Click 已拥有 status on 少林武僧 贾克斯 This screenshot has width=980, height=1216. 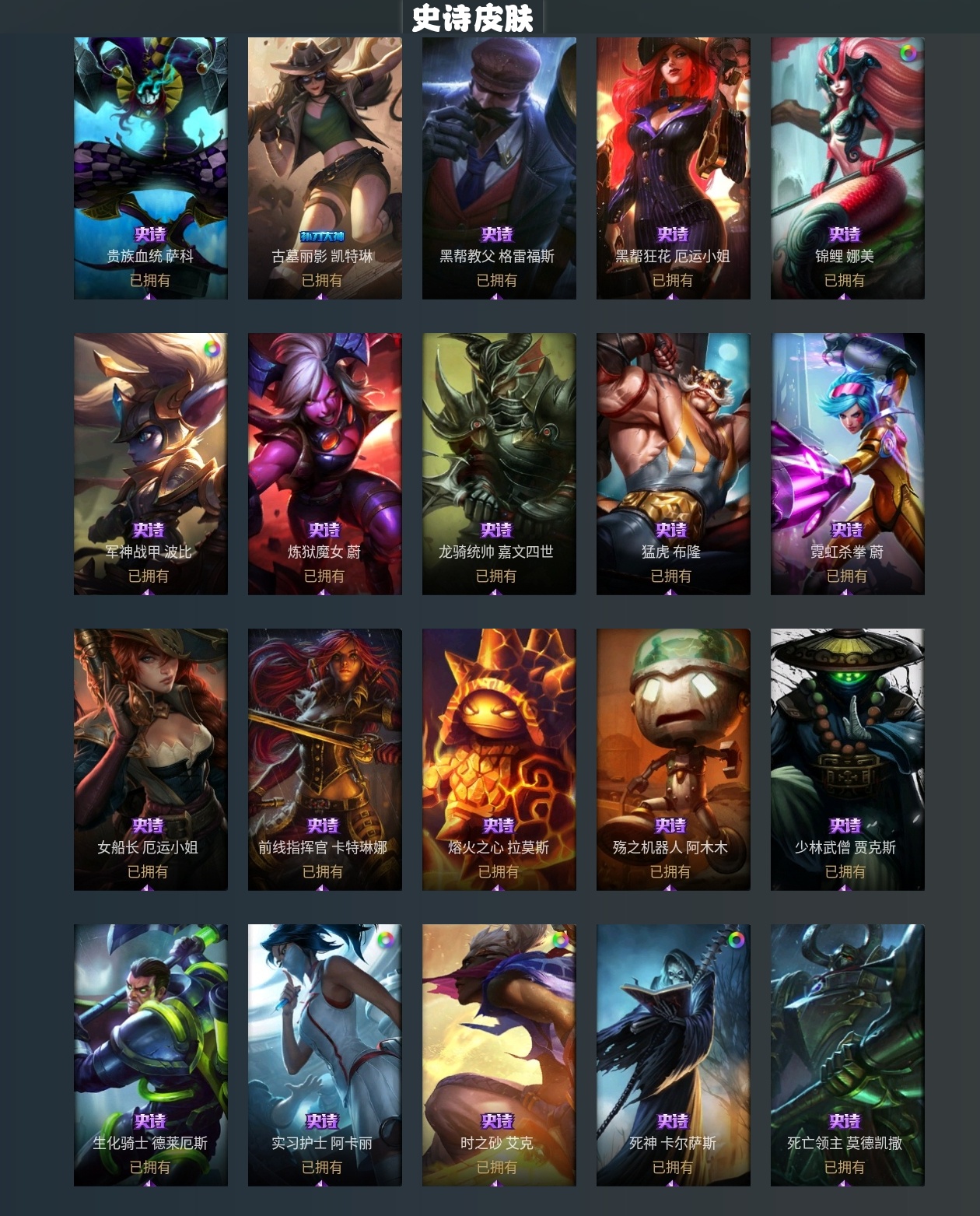pyautogui.click(x=845, y=871)
